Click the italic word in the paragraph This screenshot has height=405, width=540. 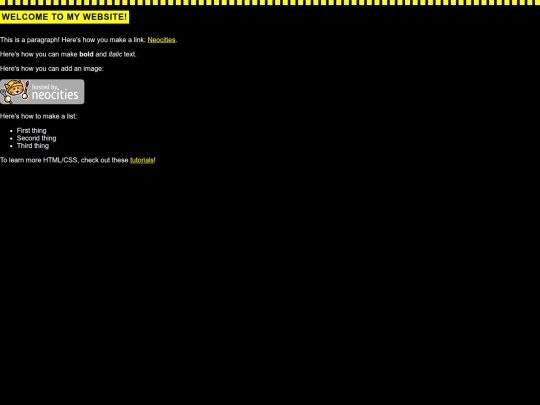pyautogui.click(x=115, y=54)
